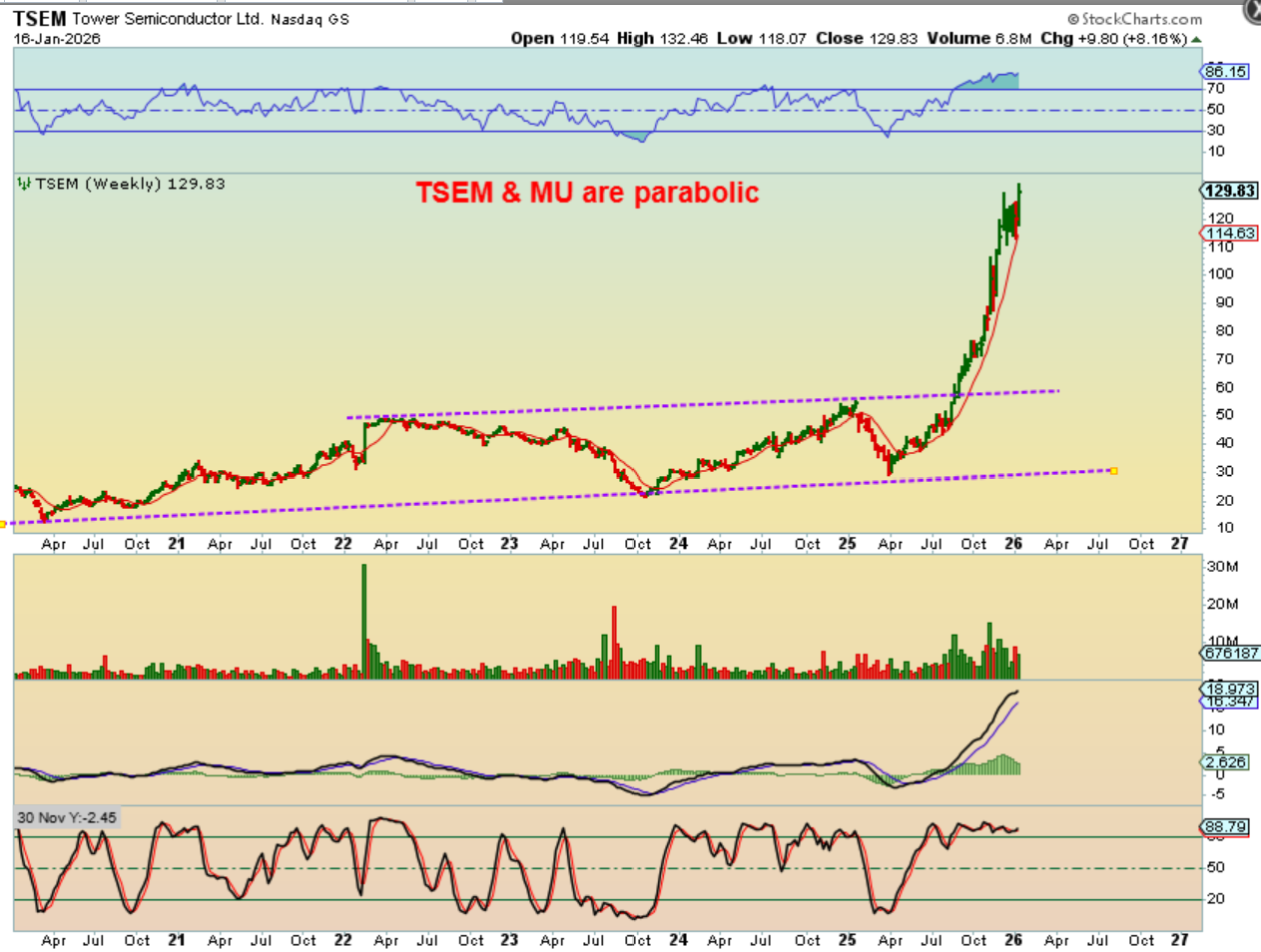Viewport: 1261px width, 952px height.
Task: Click the 60 tick on the price axis
Action: click(1224, 387)
